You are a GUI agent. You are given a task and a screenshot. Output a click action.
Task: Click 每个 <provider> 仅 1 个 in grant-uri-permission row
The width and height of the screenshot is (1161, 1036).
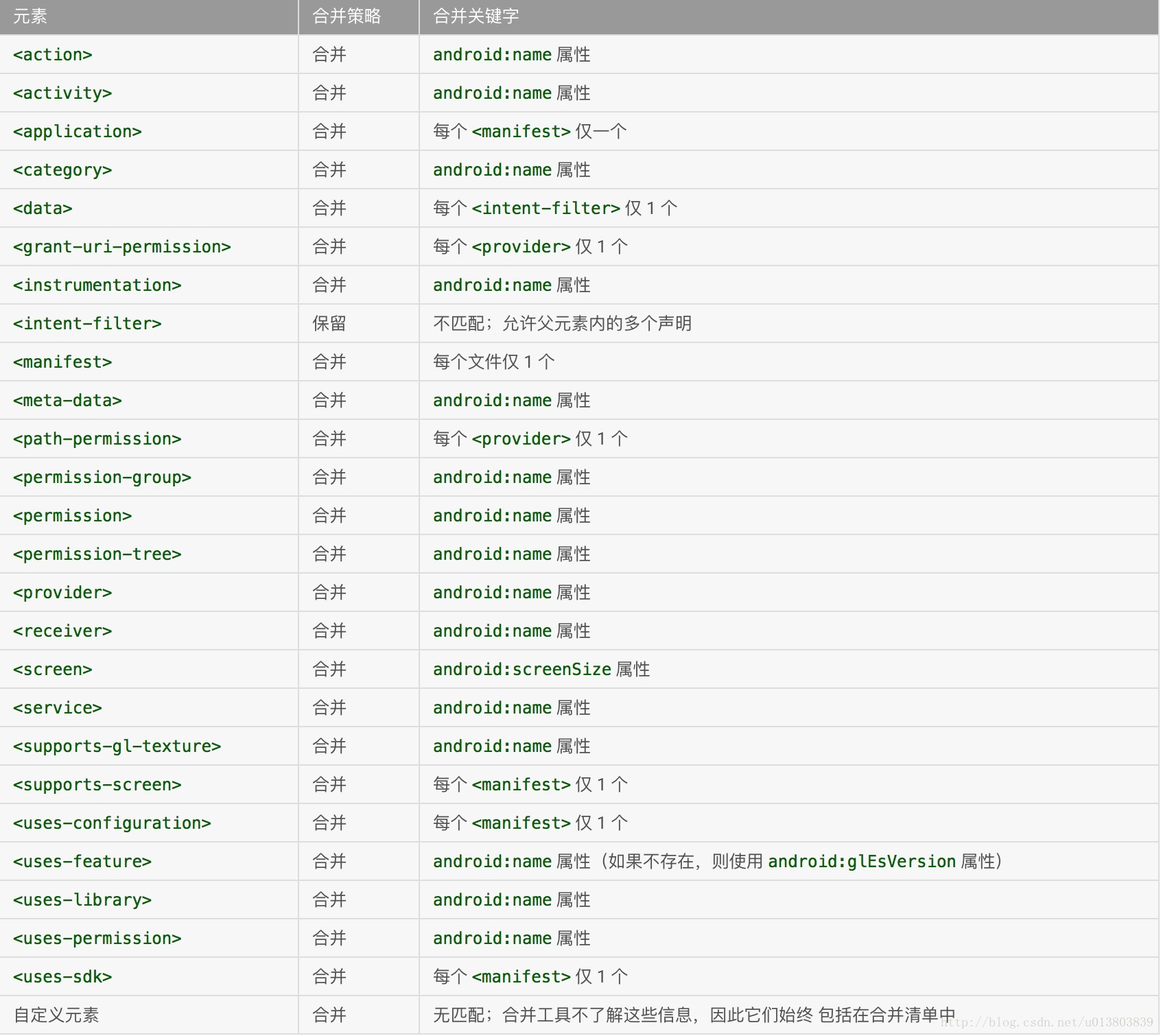pyautogui.click(x=530, y=247)
